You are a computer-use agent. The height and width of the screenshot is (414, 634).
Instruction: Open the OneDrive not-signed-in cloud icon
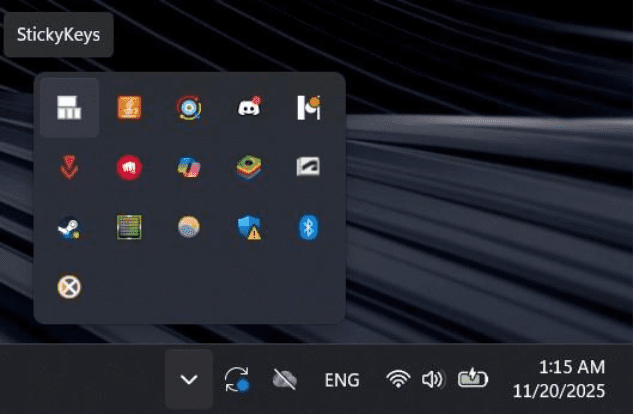pyautogui.click(x=285, y=379)
